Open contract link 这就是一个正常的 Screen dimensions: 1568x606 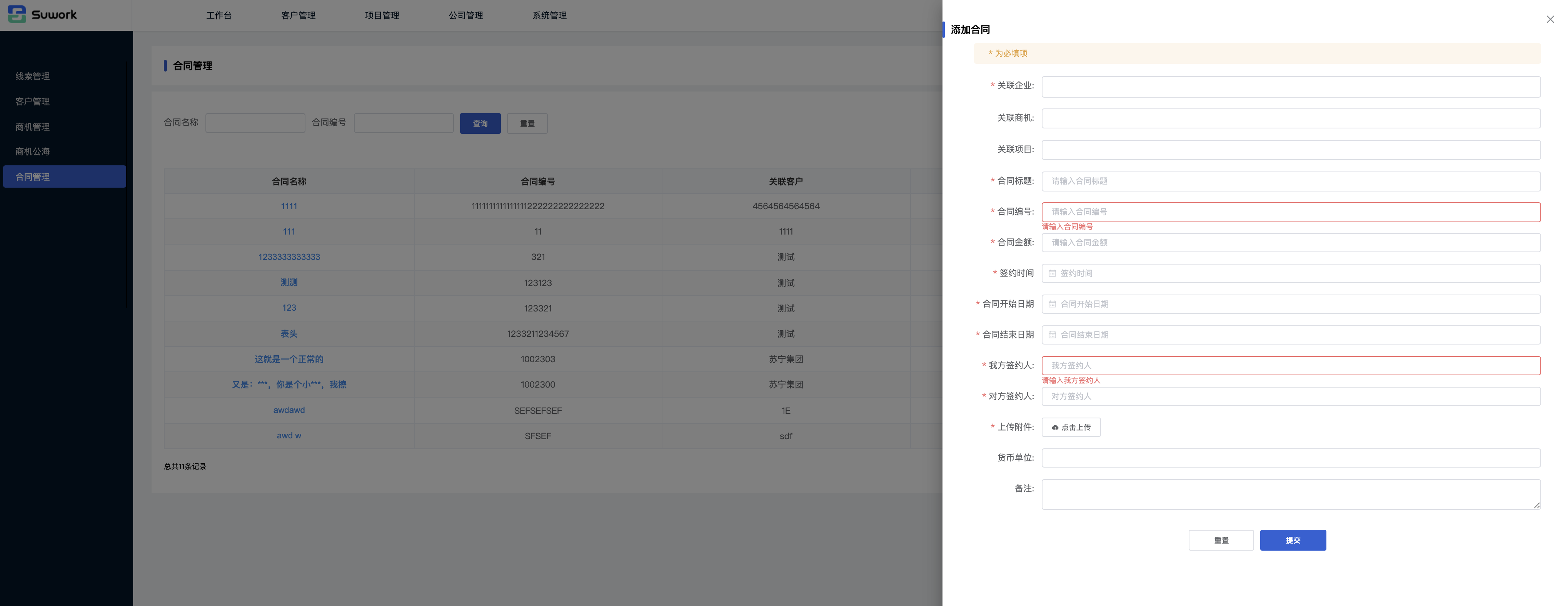coord(289,359)
